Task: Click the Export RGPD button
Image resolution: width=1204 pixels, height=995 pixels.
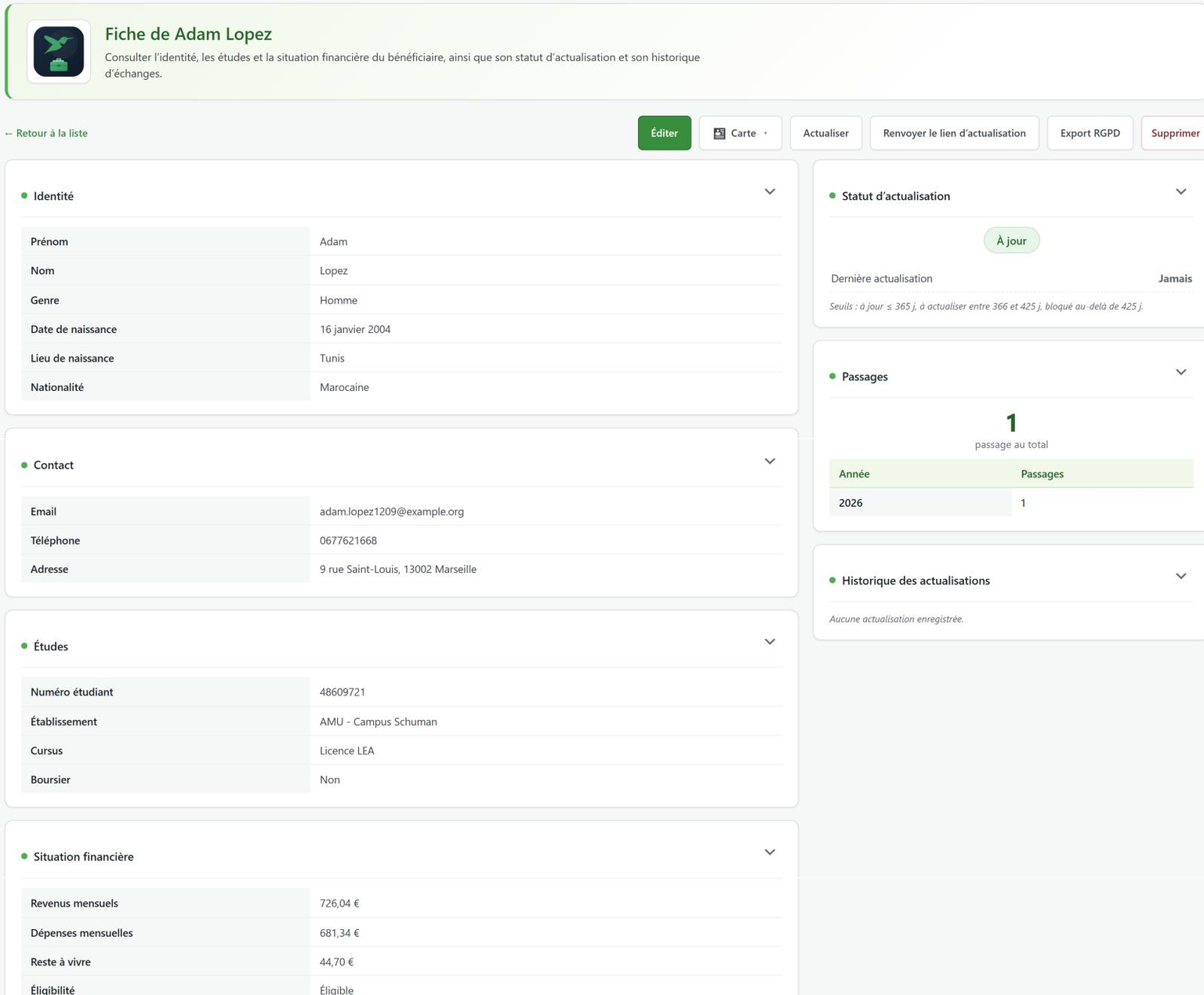Action: coord(1090,133)
